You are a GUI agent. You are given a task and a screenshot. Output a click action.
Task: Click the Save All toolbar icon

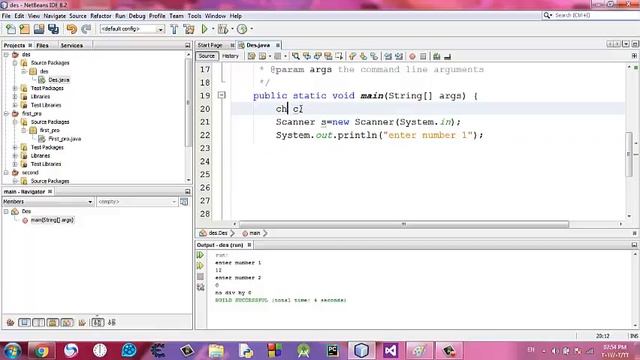pyautogui.click(x=53, y=29)
